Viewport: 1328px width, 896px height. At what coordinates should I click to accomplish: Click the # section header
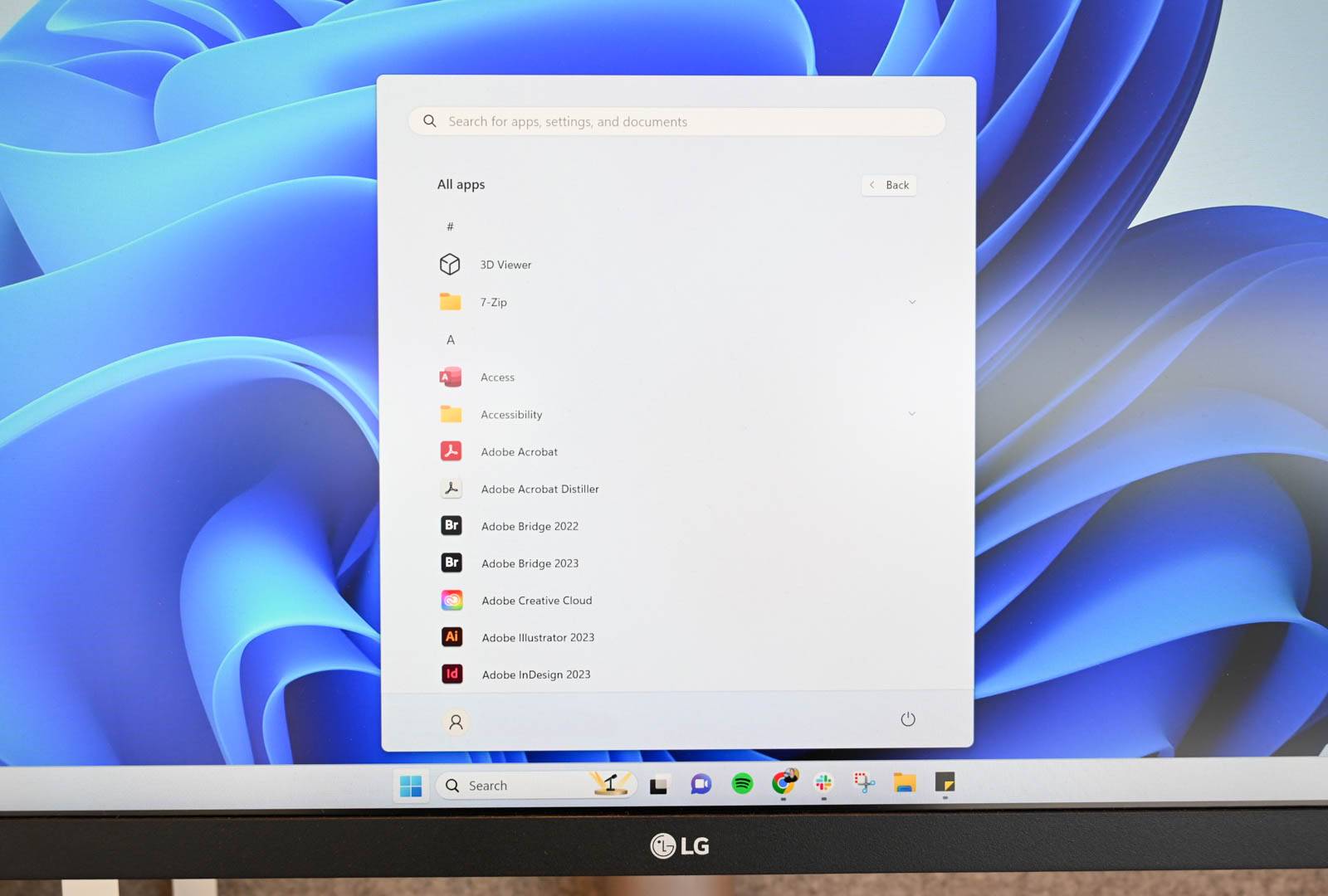pos(450,226)
